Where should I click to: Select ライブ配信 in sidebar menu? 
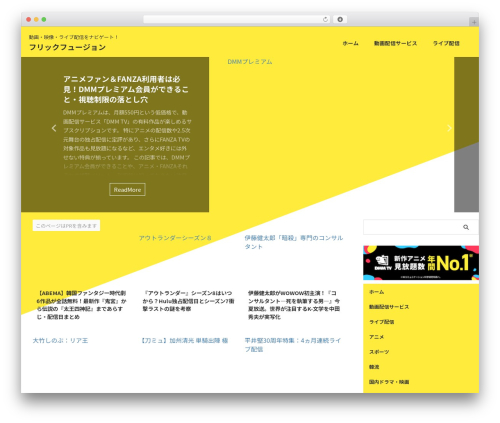381,322
